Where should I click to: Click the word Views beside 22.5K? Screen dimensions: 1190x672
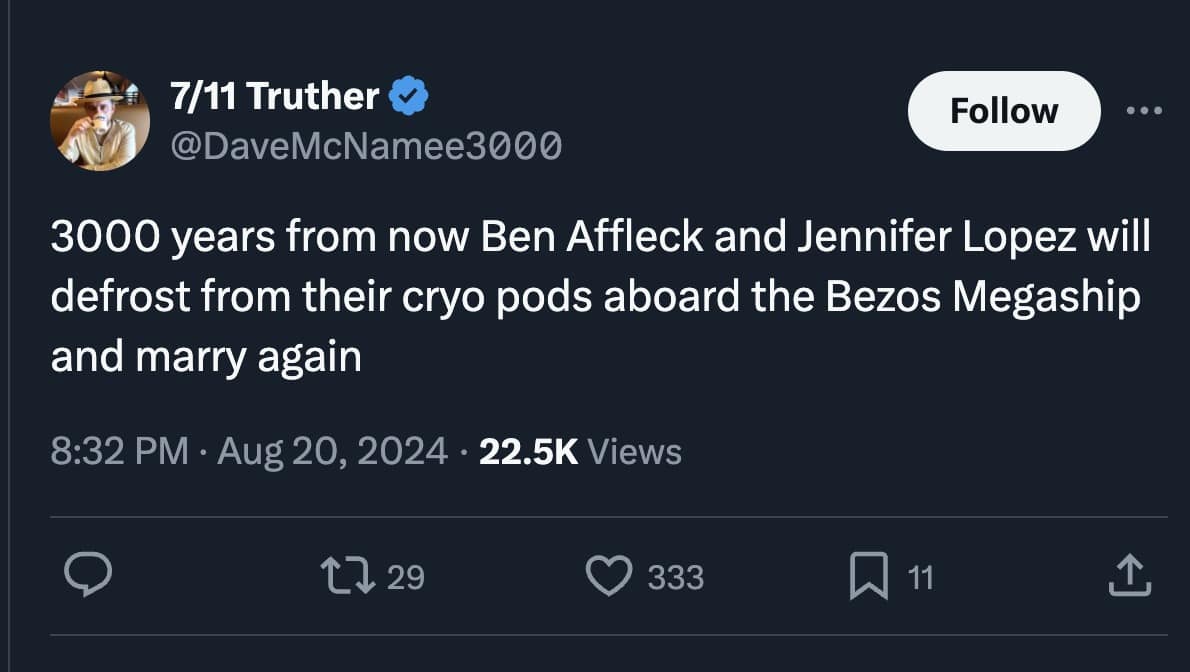[x=635, y=452]
